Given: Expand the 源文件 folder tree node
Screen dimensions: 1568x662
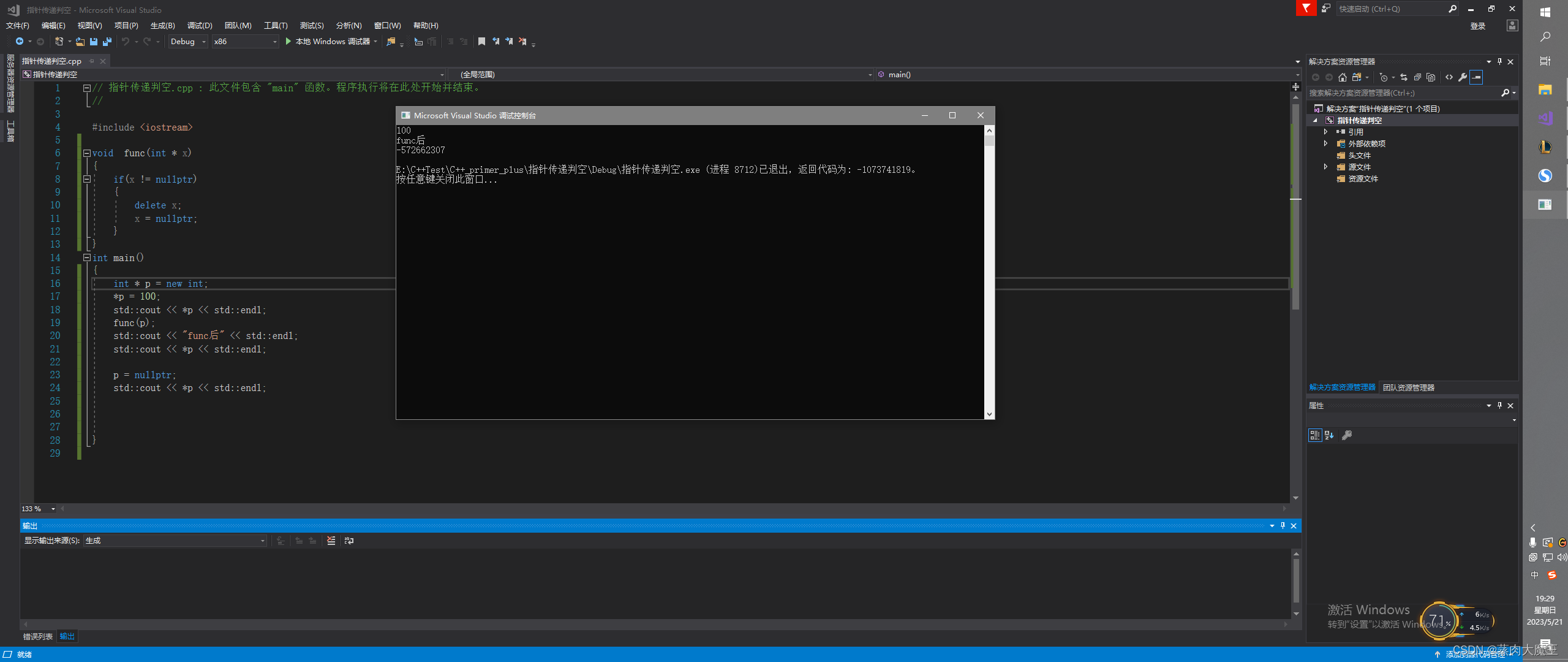Looking at the screenshot, I should tap(1325, 167).
